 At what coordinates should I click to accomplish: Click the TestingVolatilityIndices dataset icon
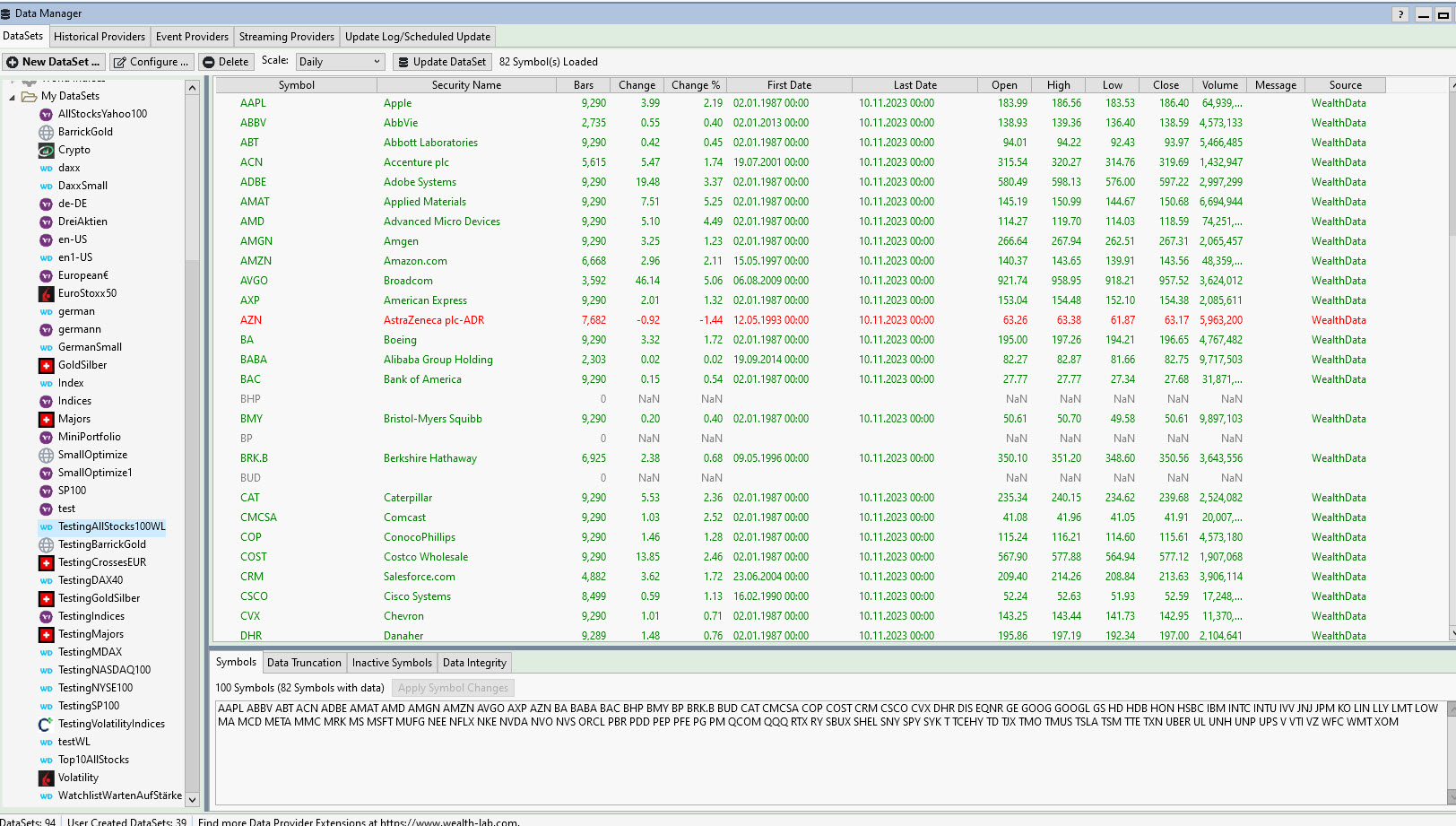pyautogui.click(x=47, y=724)
